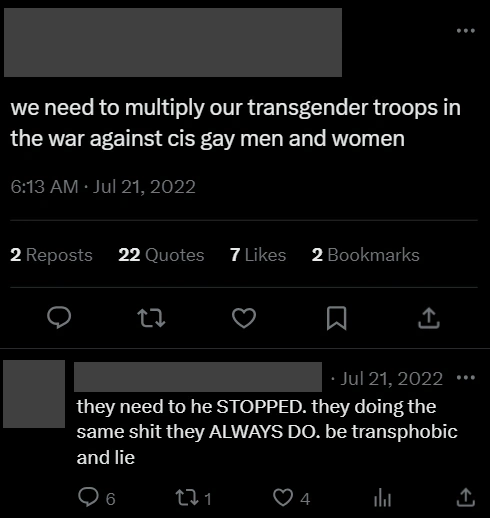Like the reply with 4 likes
The width and height of the screenshot is (490, 518).
[x=292, y=498]
